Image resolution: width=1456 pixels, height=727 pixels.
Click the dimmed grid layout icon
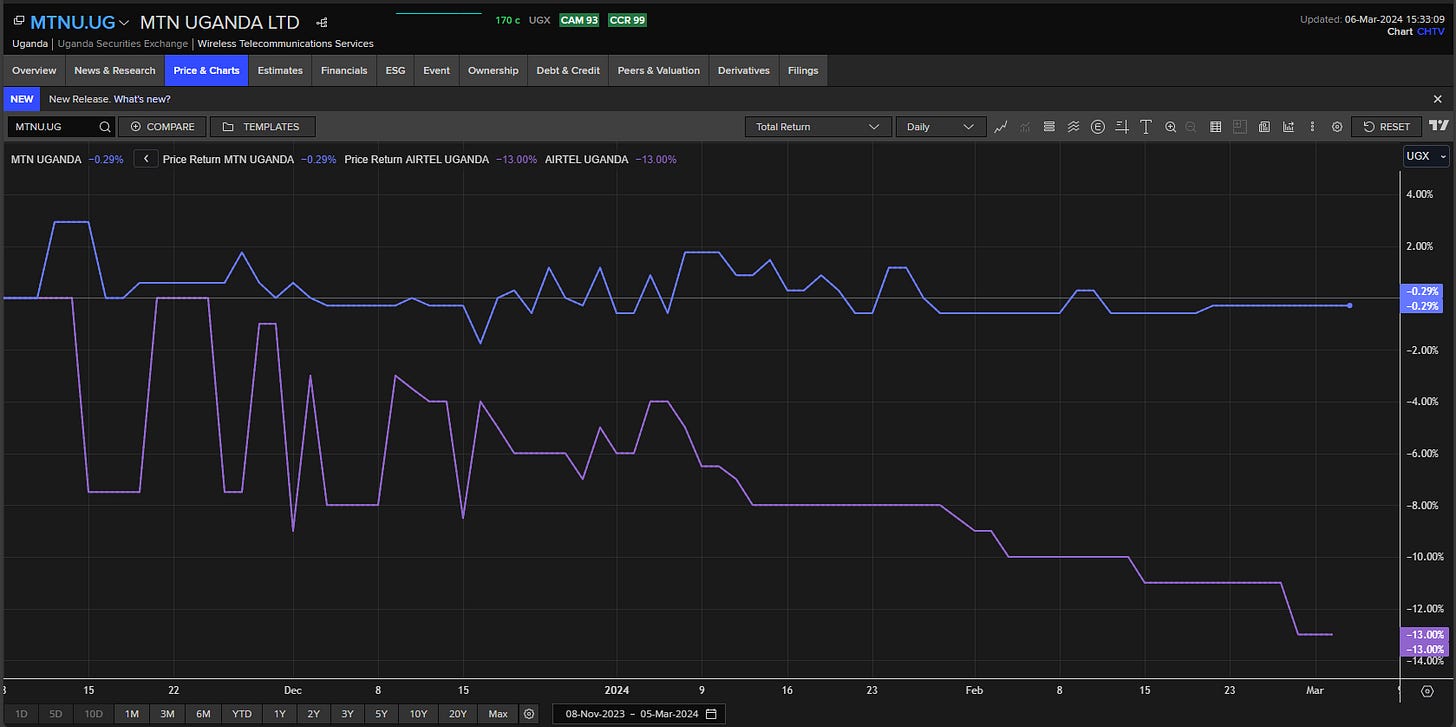coord(1240,127)
